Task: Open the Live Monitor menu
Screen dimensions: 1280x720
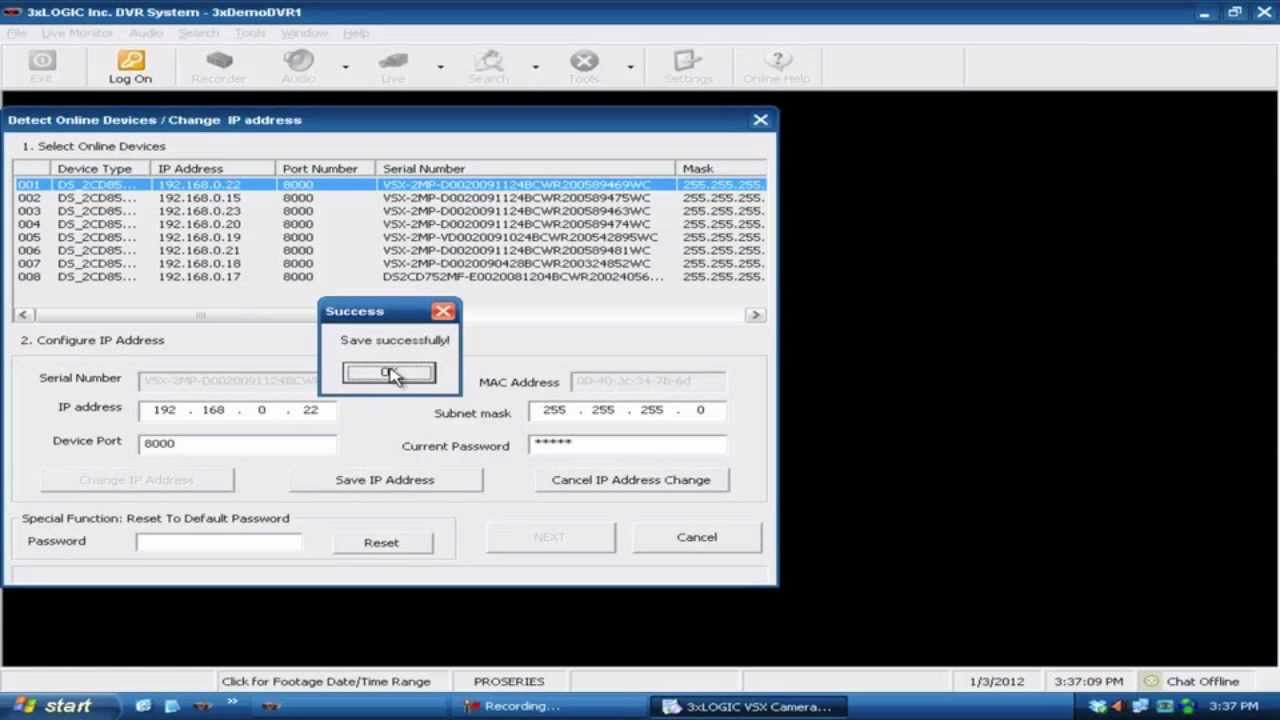Action: 77,33
